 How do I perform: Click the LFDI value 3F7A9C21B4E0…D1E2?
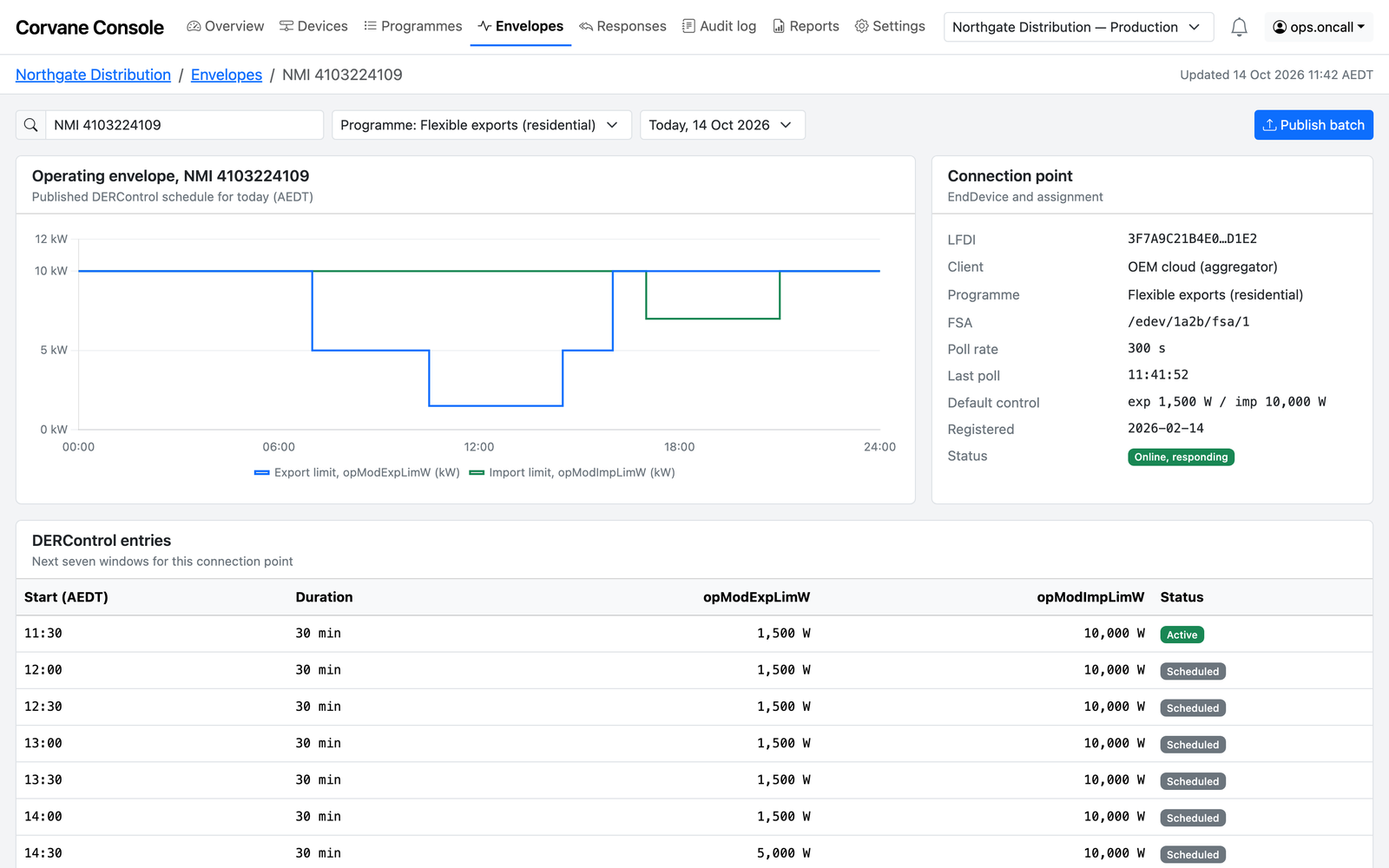(x=1192, y=239)
